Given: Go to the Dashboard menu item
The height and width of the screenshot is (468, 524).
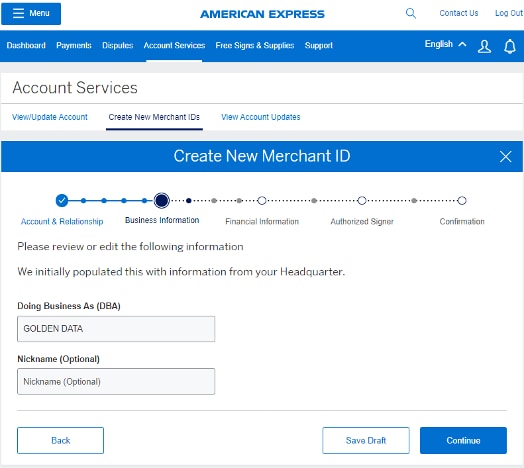Looking at the screenshot, I should [x=26, y=45].
